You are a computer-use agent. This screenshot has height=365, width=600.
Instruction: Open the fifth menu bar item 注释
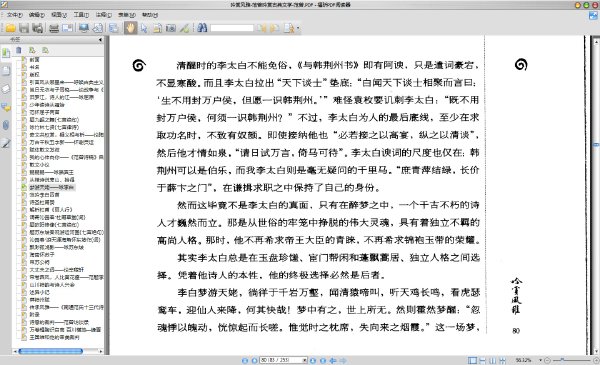pos(103,15)
